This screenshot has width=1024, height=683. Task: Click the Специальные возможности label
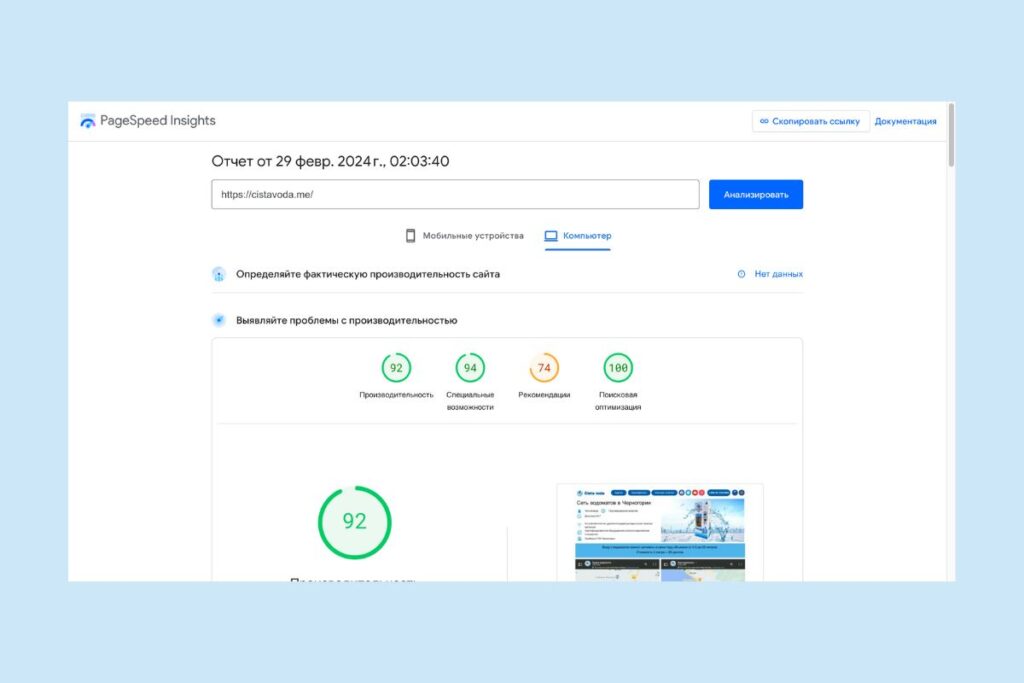[x=470, y=401]
